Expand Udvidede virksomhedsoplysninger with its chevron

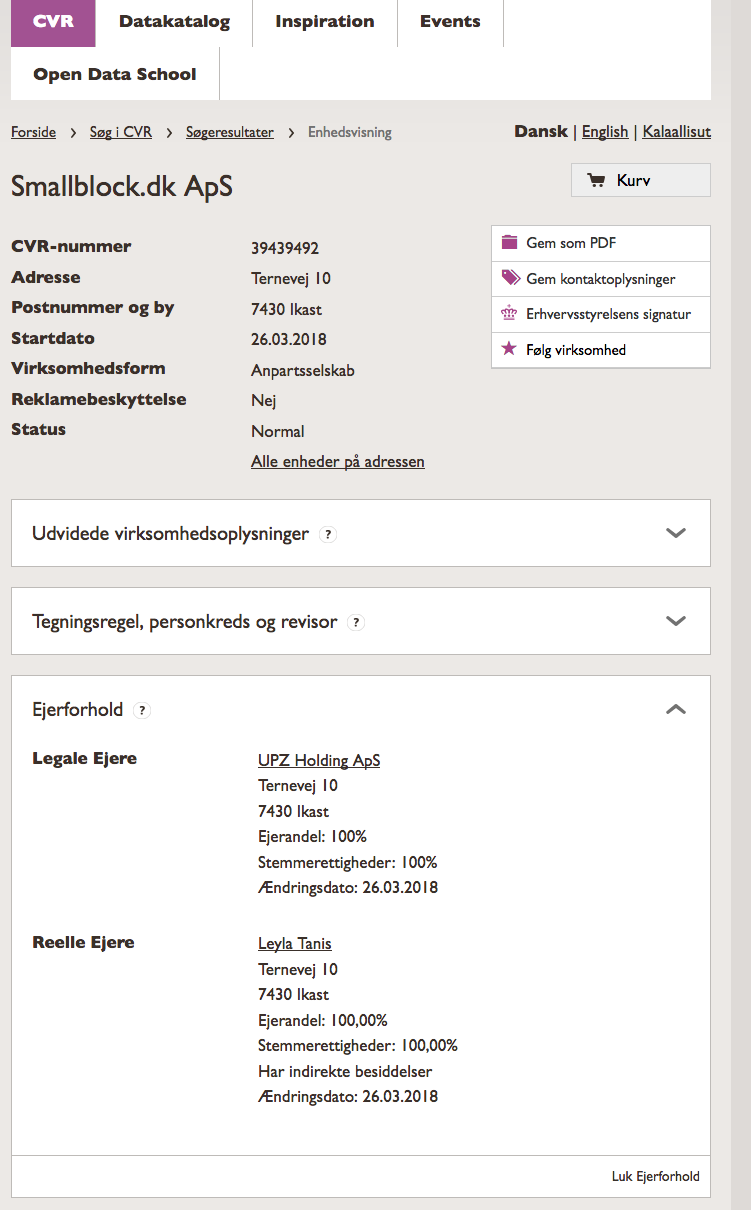click(x=676, y=533)
